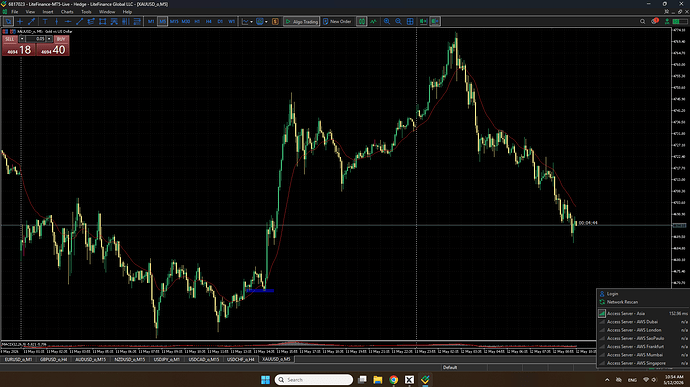Draw a vertical line on chart
Viewport: 690px width, 387px height.
pos(56,21)
